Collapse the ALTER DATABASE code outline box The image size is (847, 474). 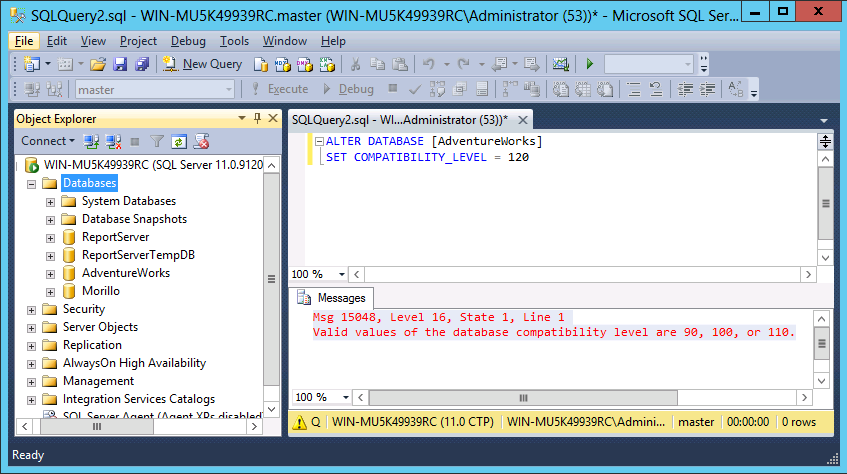coord(319,142)
